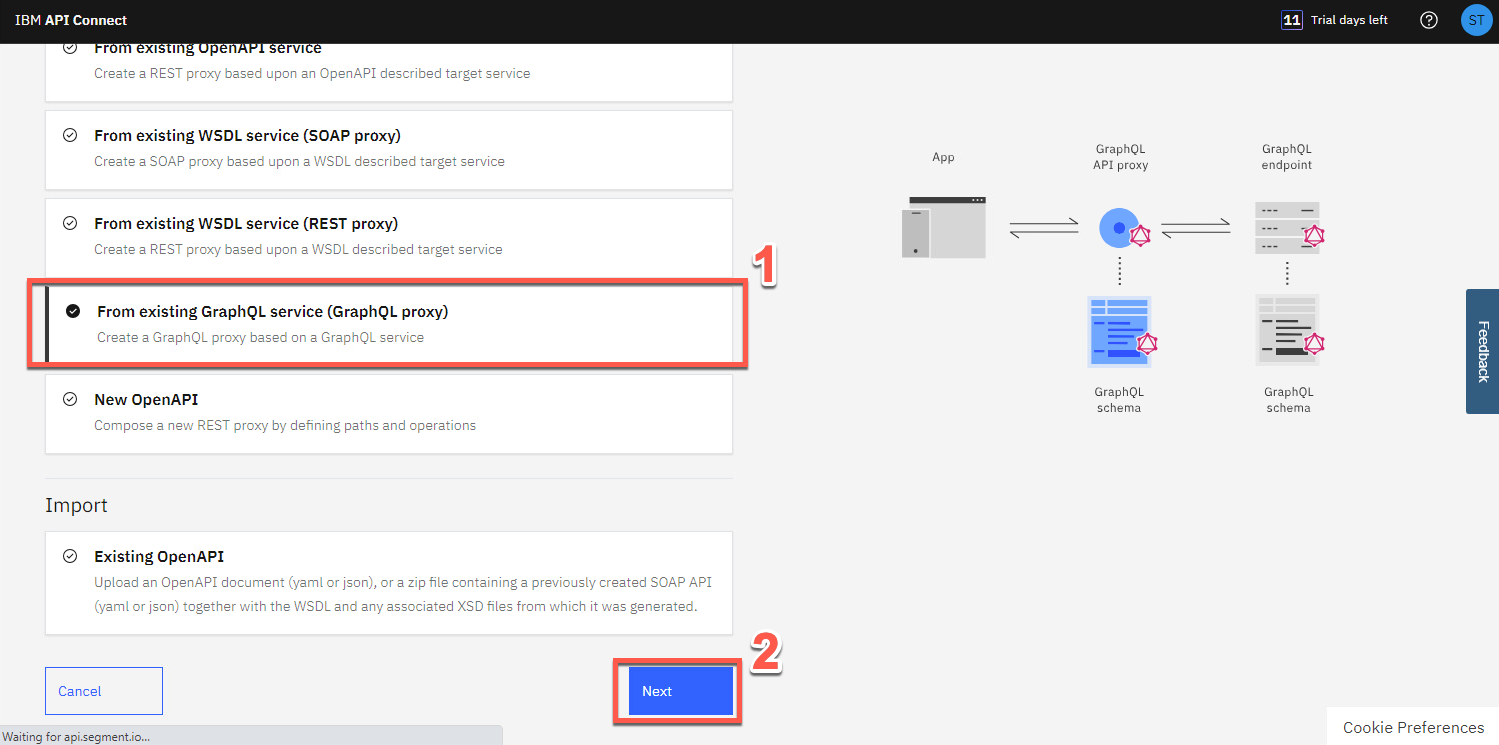Click the Cancel button
The height and width of the screenshot is (745, 1499).
pos(103,691)
